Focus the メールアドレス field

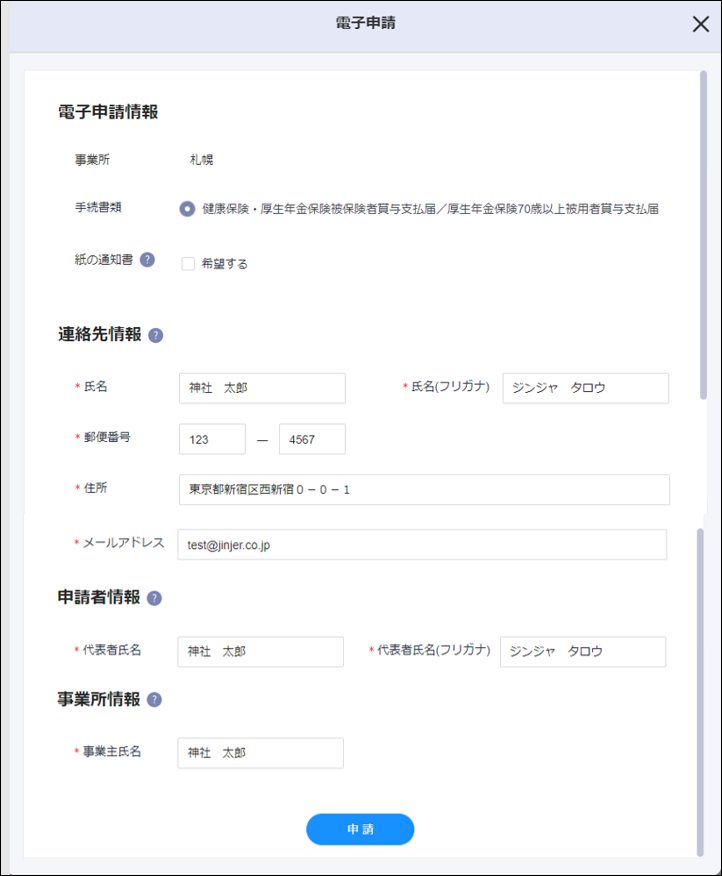click(x=422, y=545)
